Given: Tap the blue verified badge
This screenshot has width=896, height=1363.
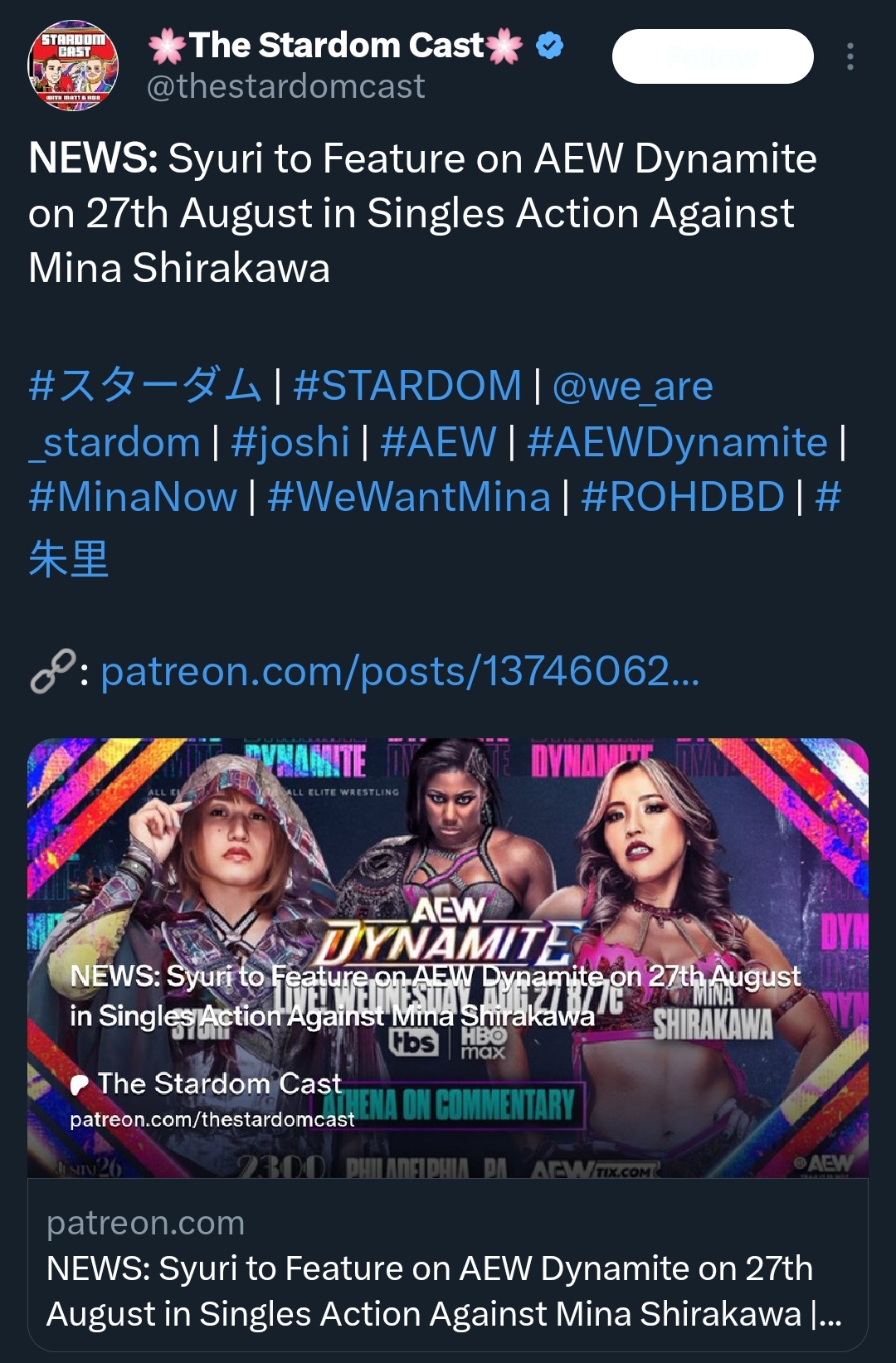Looking at the screenshot, I should point(550,46).
